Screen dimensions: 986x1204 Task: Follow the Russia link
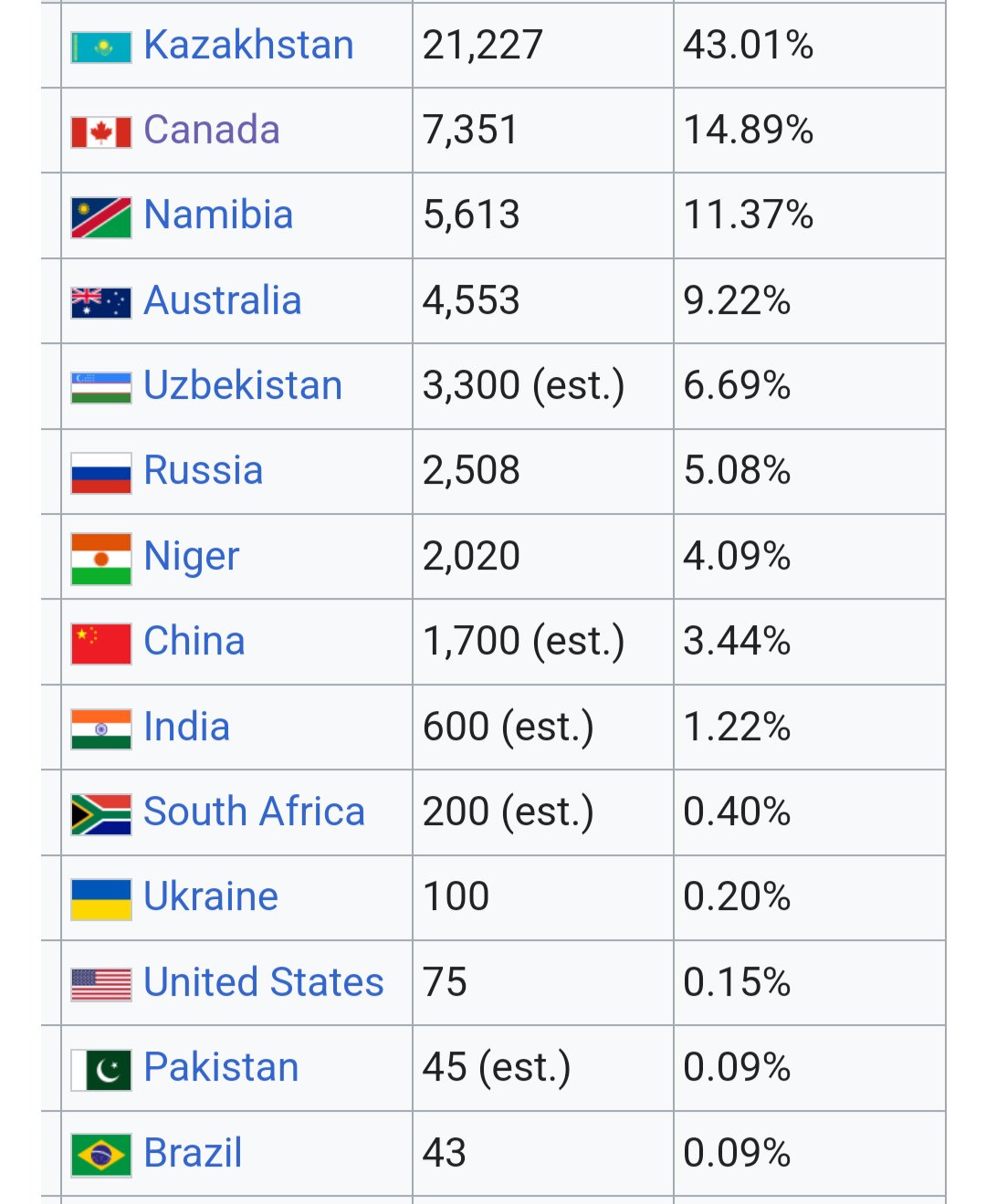[x=204, y=470]
